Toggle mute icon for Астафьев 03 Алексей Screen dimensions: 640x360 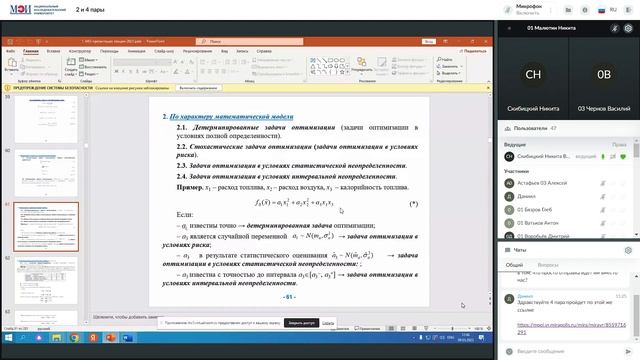point(603,184)
